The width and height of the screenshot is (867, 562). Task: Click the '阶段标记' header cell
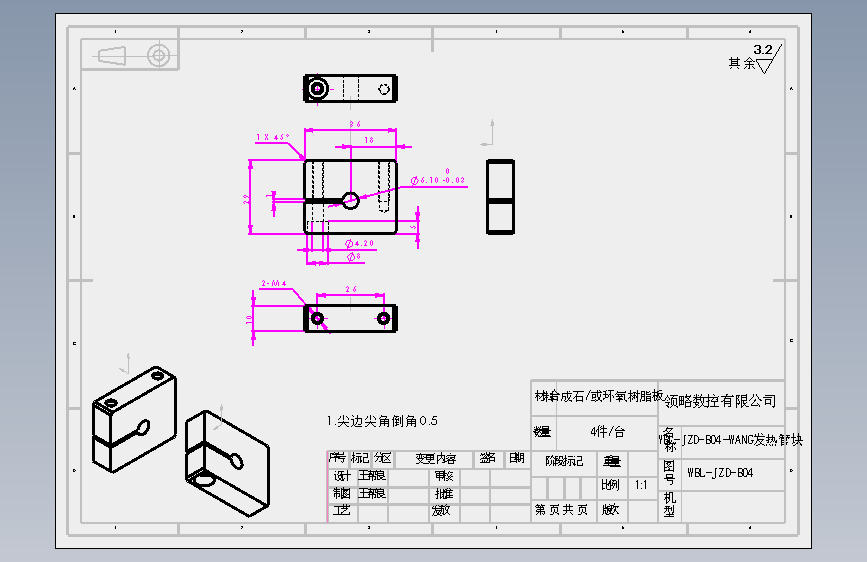point(564,461)
